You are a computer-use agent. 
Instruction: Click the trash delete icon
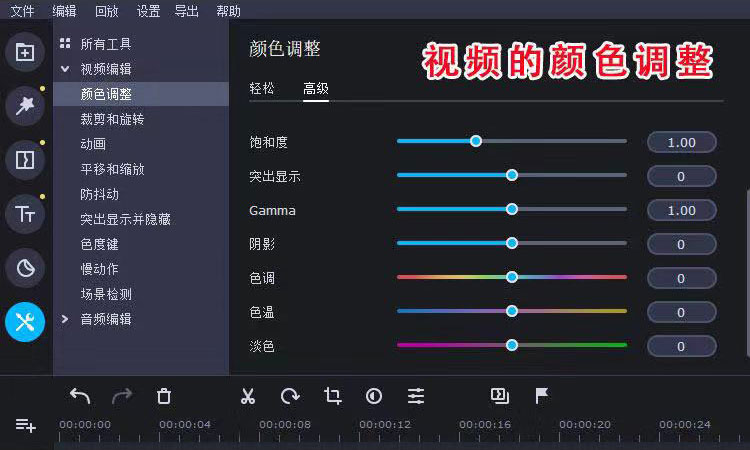click(x=164, y=396)
